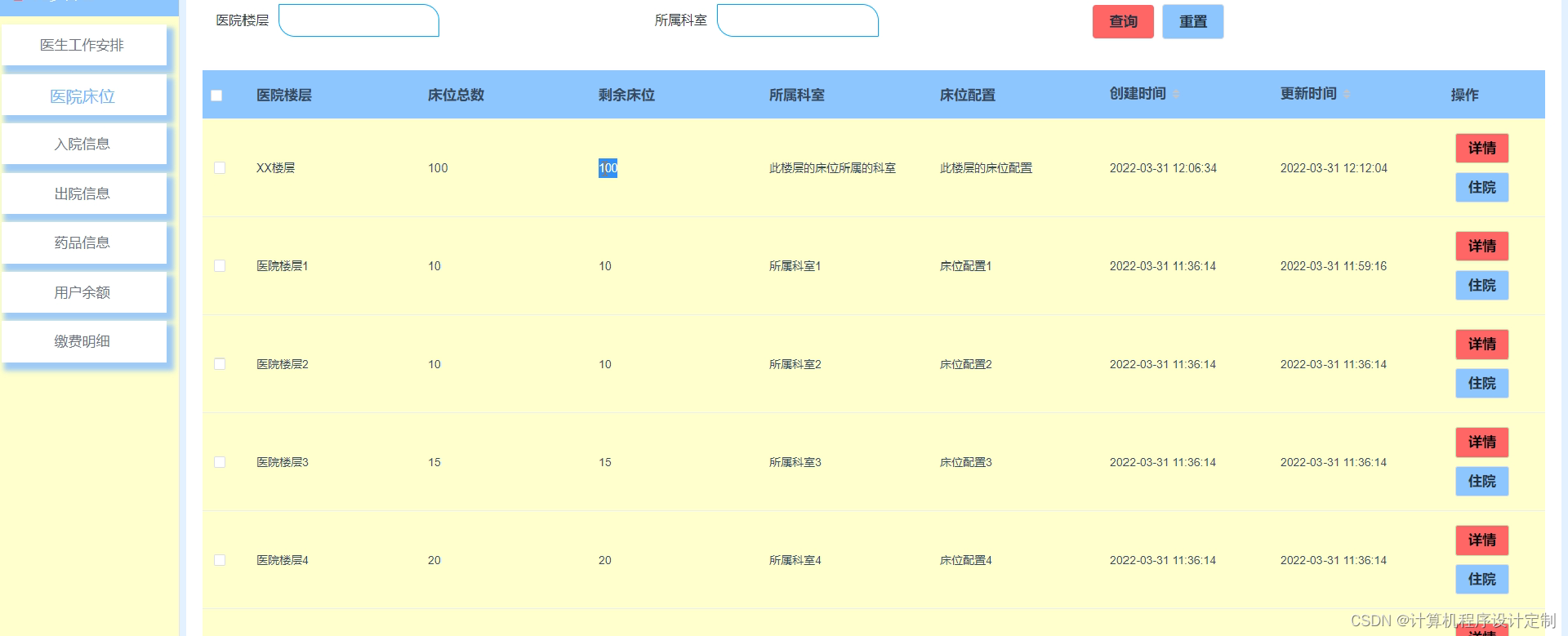1568x636 pixels.
Task: Click the 更新时间 column header
Action: (x=1308, y=94)
